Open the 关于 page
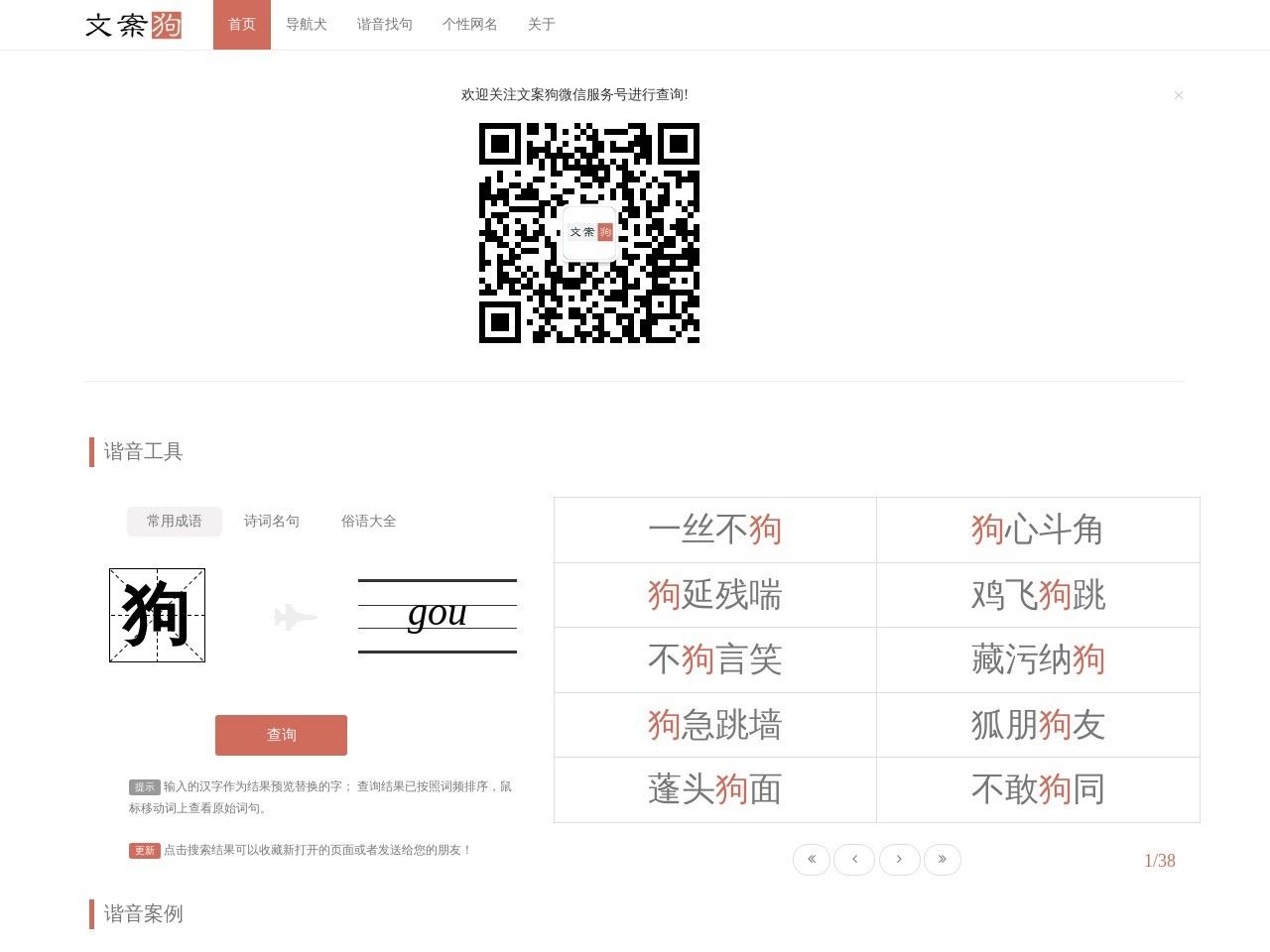The image size is (1270, 952). click(541, 25)
